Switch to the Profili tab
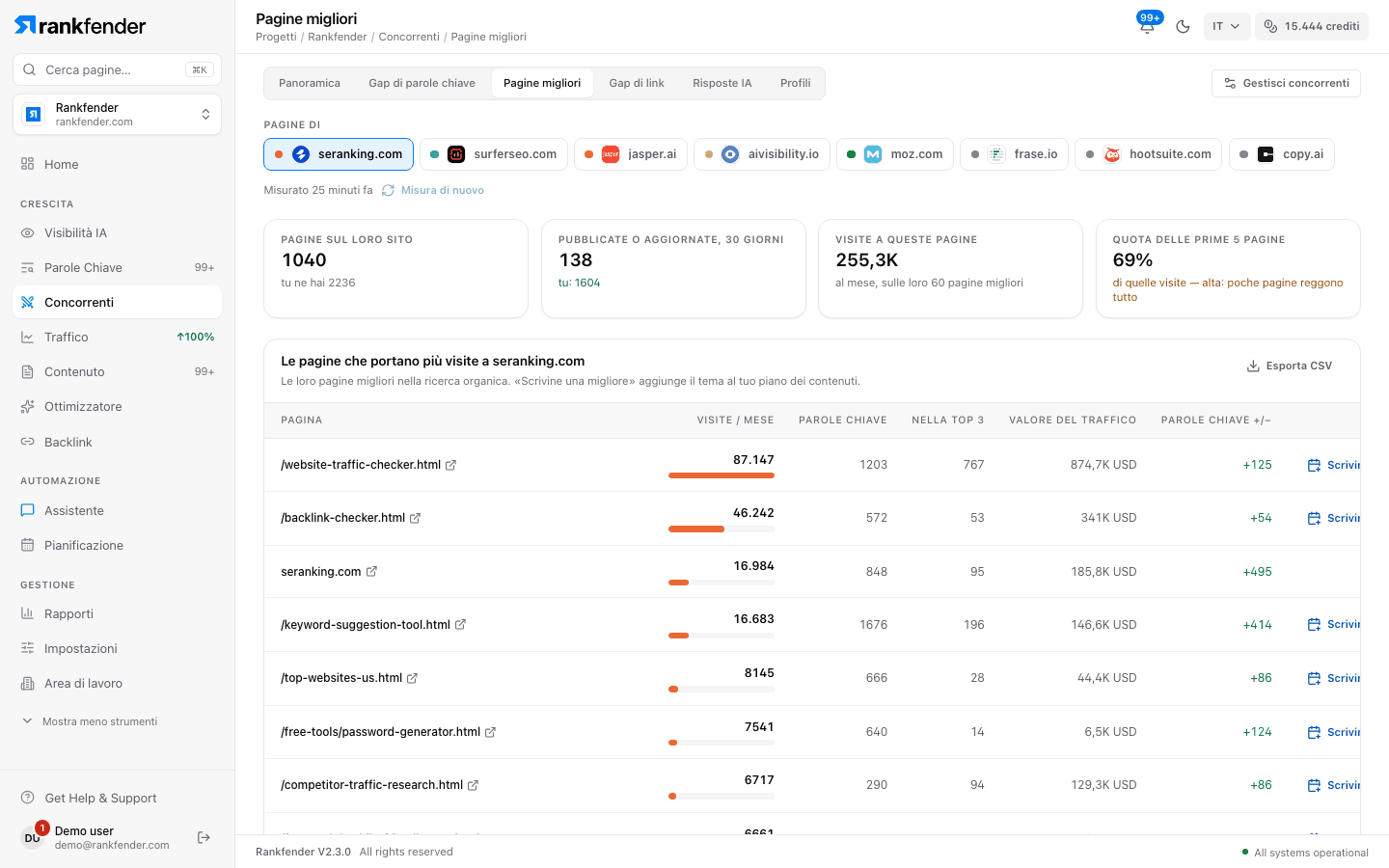Image resolution: width=1389 pixels, height=868 pixels. [x=795, y=83]
